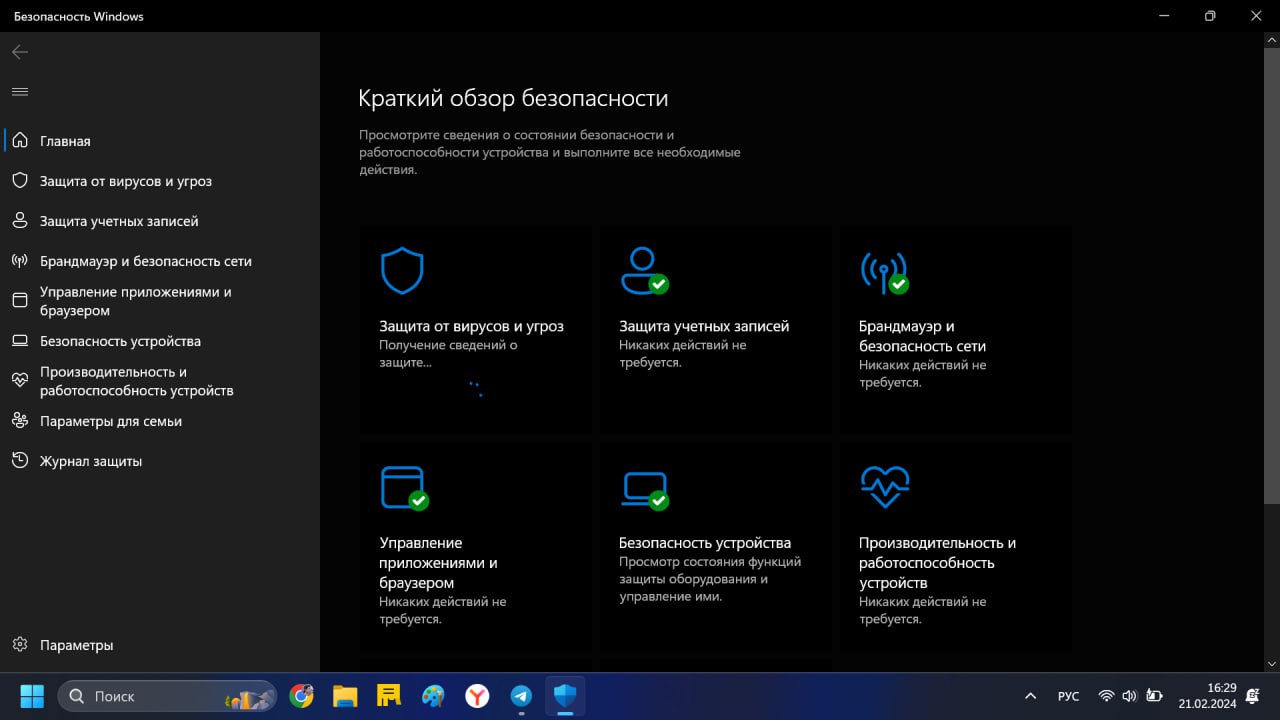This screenshot has height=720, width=1280.
Task: Open the yellow sticky notes app in taskbar
Action: [389, 696]
